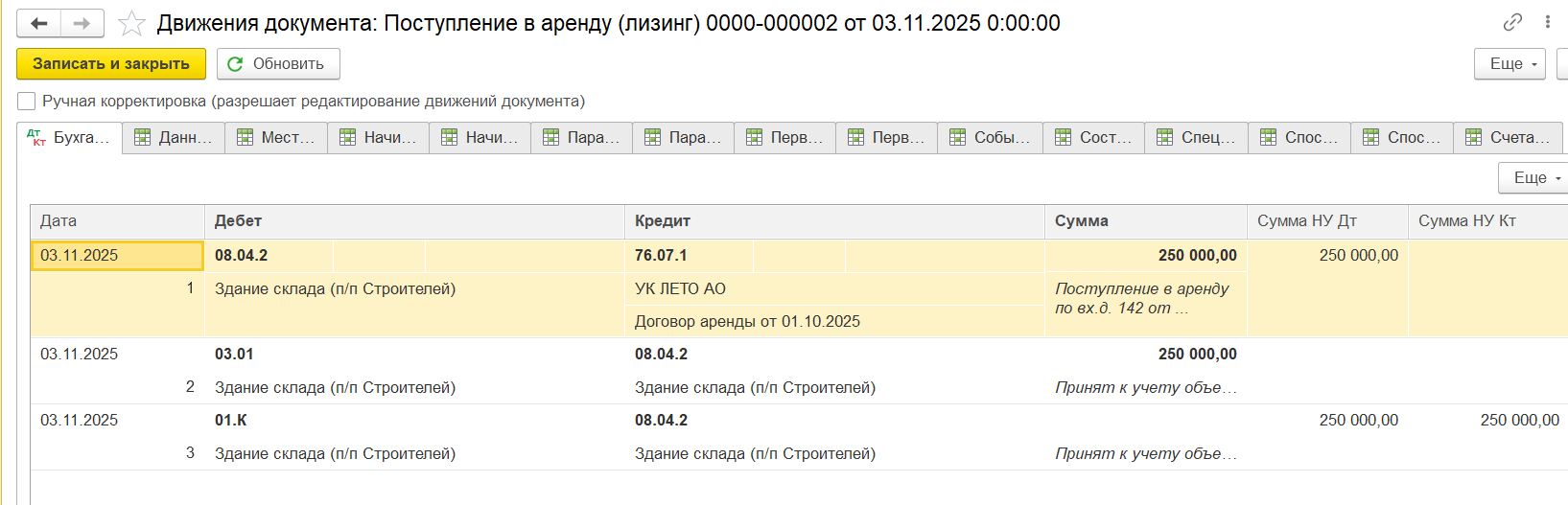Click the Обновить refresh button

tap(278, 64)
